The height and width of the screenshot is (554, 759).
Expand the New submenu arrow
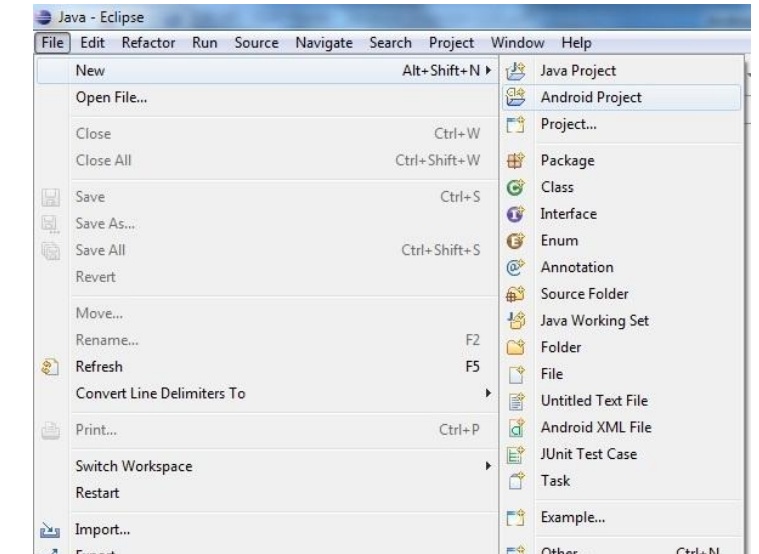tap(488, 71)
